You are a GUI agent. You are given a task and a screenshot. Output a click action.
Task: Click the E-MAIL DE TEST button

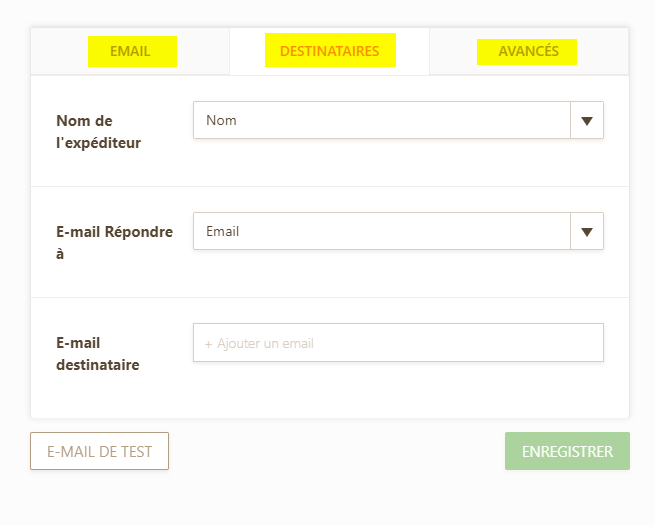(99, 451)
